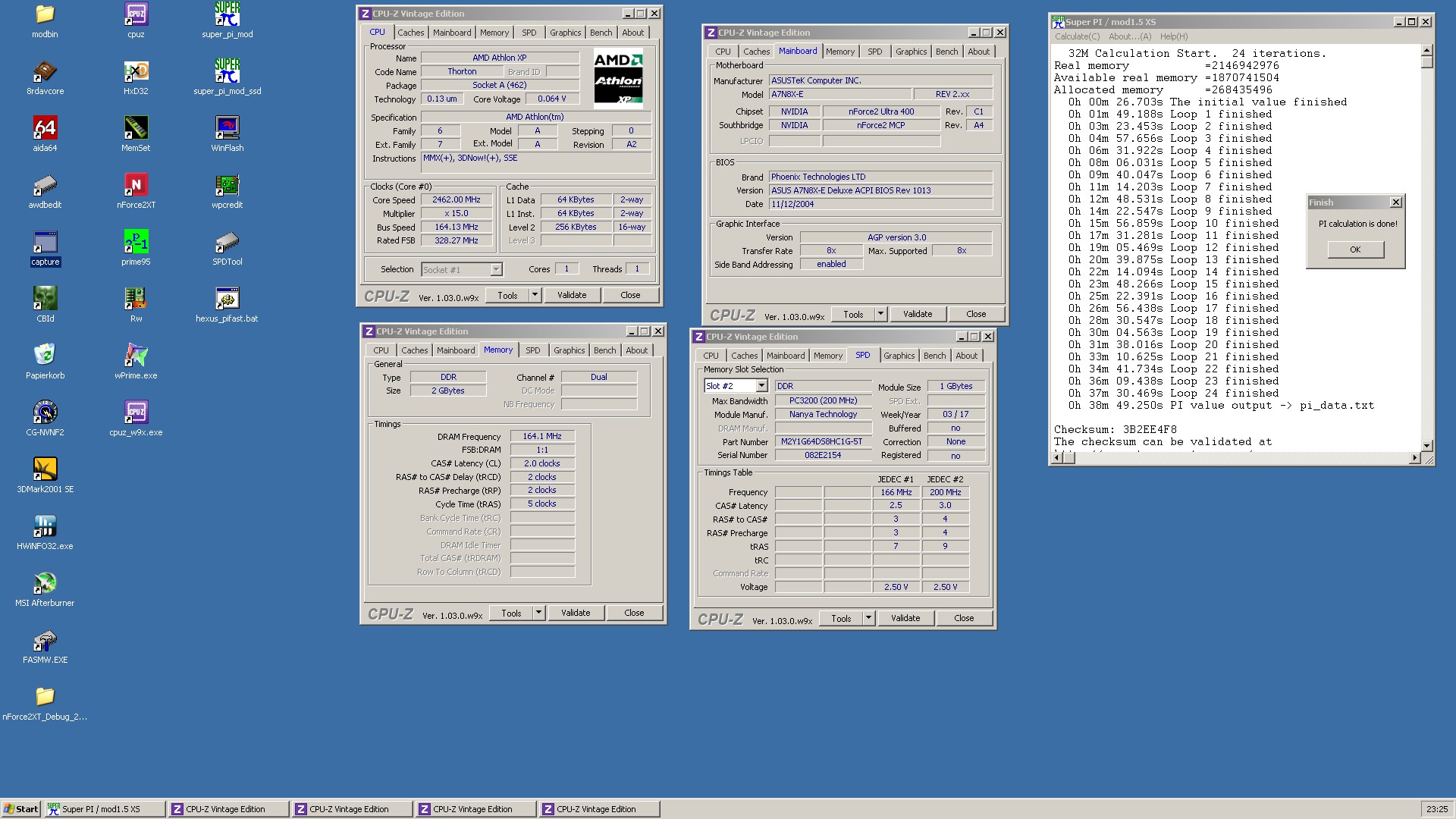Open wpcredit desktop icon

point(227,191)
